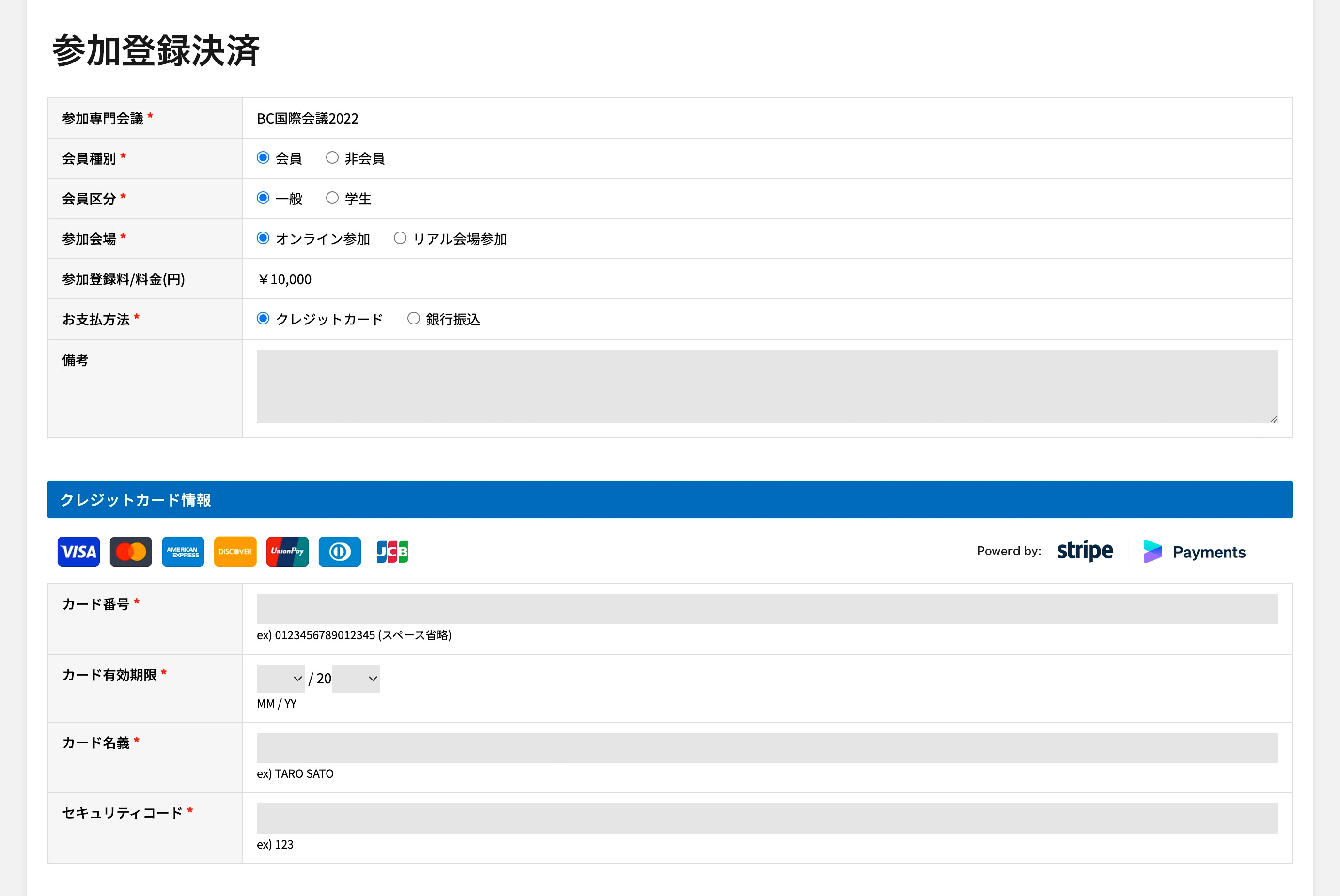Select クレジットカード payment radio
Screen dimensions: 1340x896
tap(263, 318)
